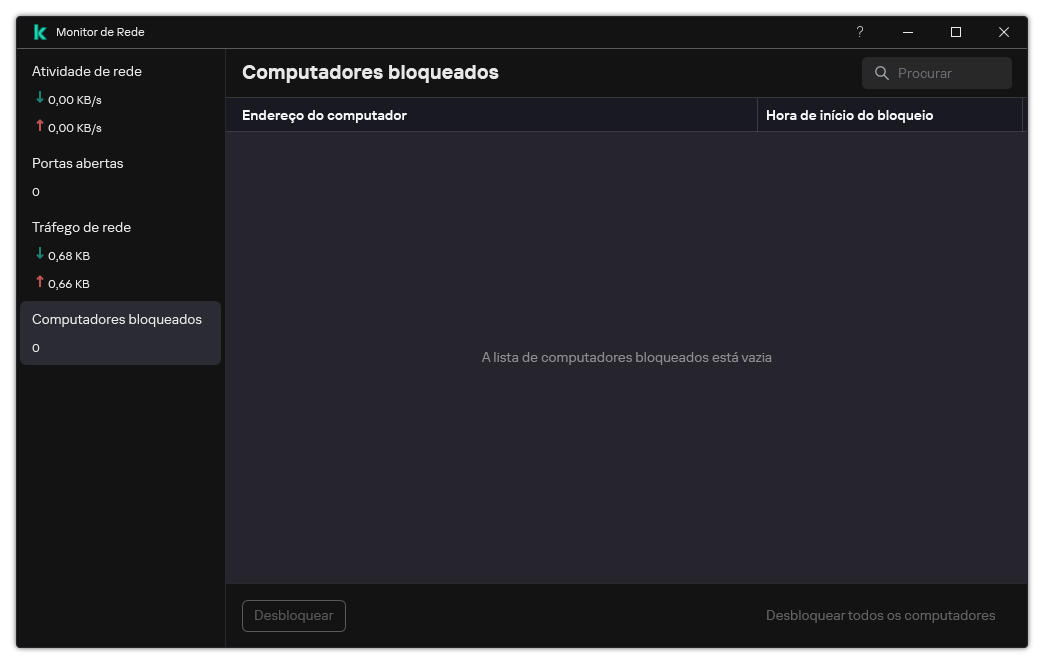Select Tráfego de rede in the sidebar
This screenshot has width=1044, height=664.
click(81, 227)
